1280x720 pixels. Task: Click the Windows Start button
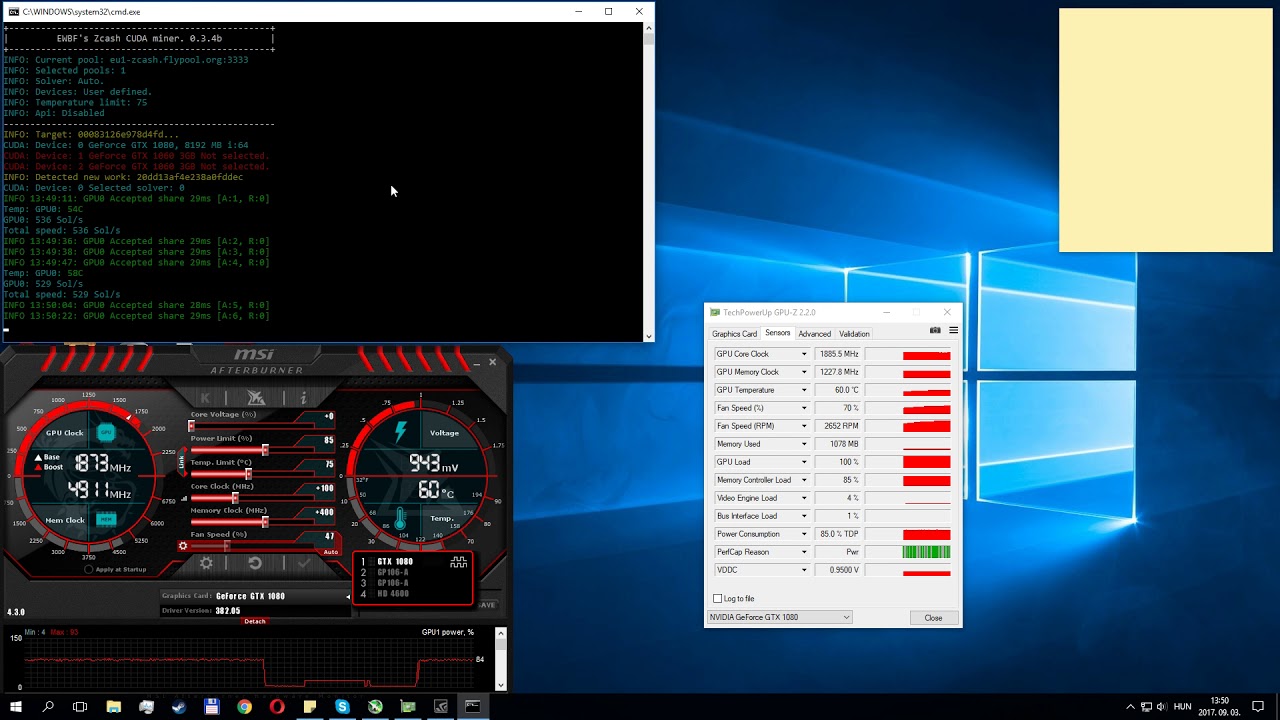point(15,707)
